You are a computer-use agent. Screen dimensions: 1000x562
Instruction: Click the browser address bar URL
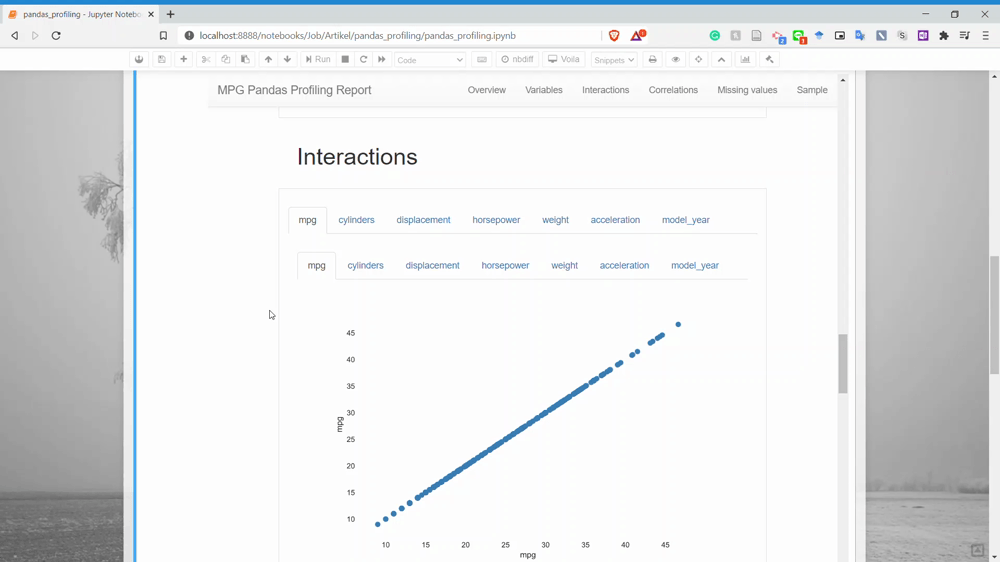pyautogui.click(x=357, y=36)
